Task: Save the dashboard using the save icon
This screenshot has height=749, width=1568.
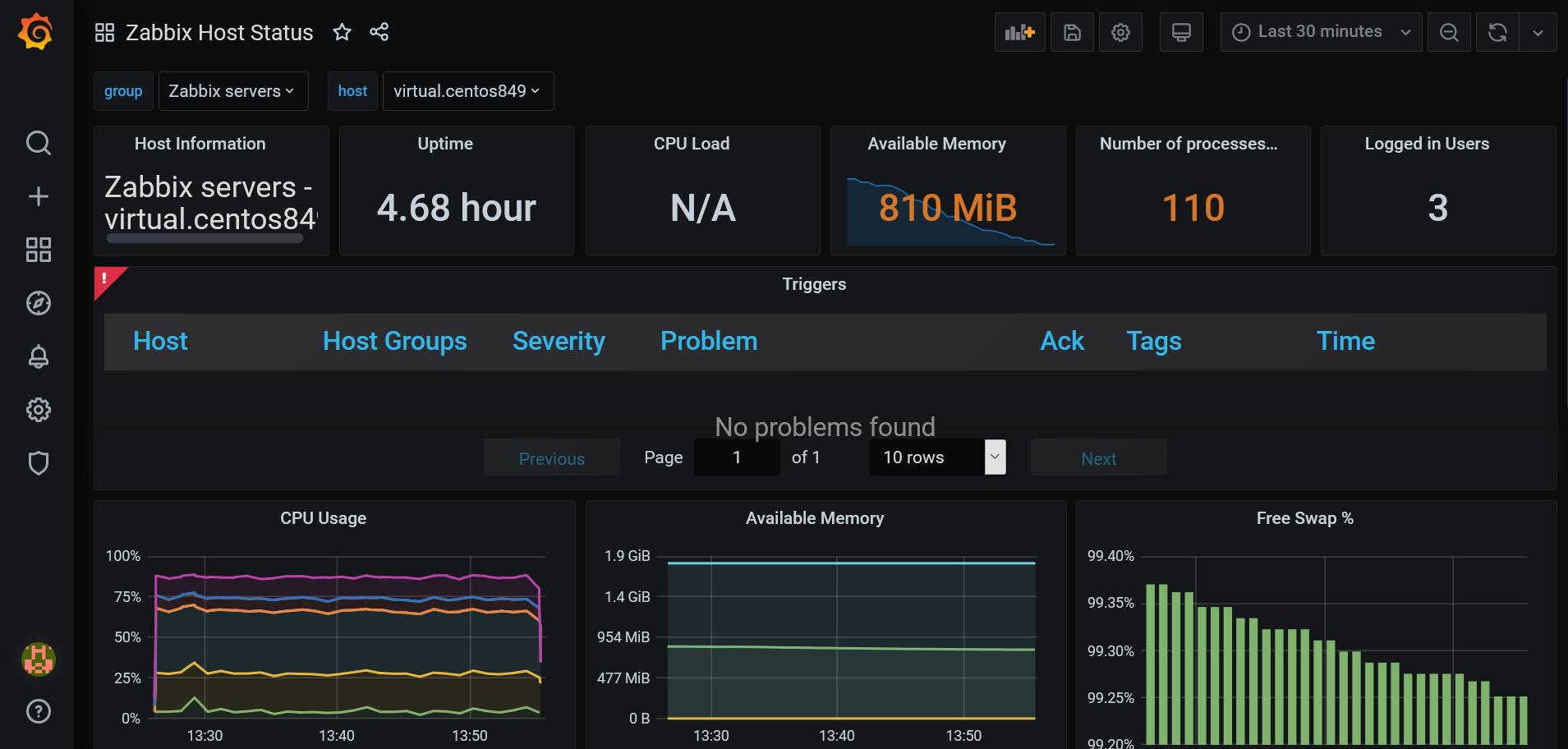Action: point(1071,31)
